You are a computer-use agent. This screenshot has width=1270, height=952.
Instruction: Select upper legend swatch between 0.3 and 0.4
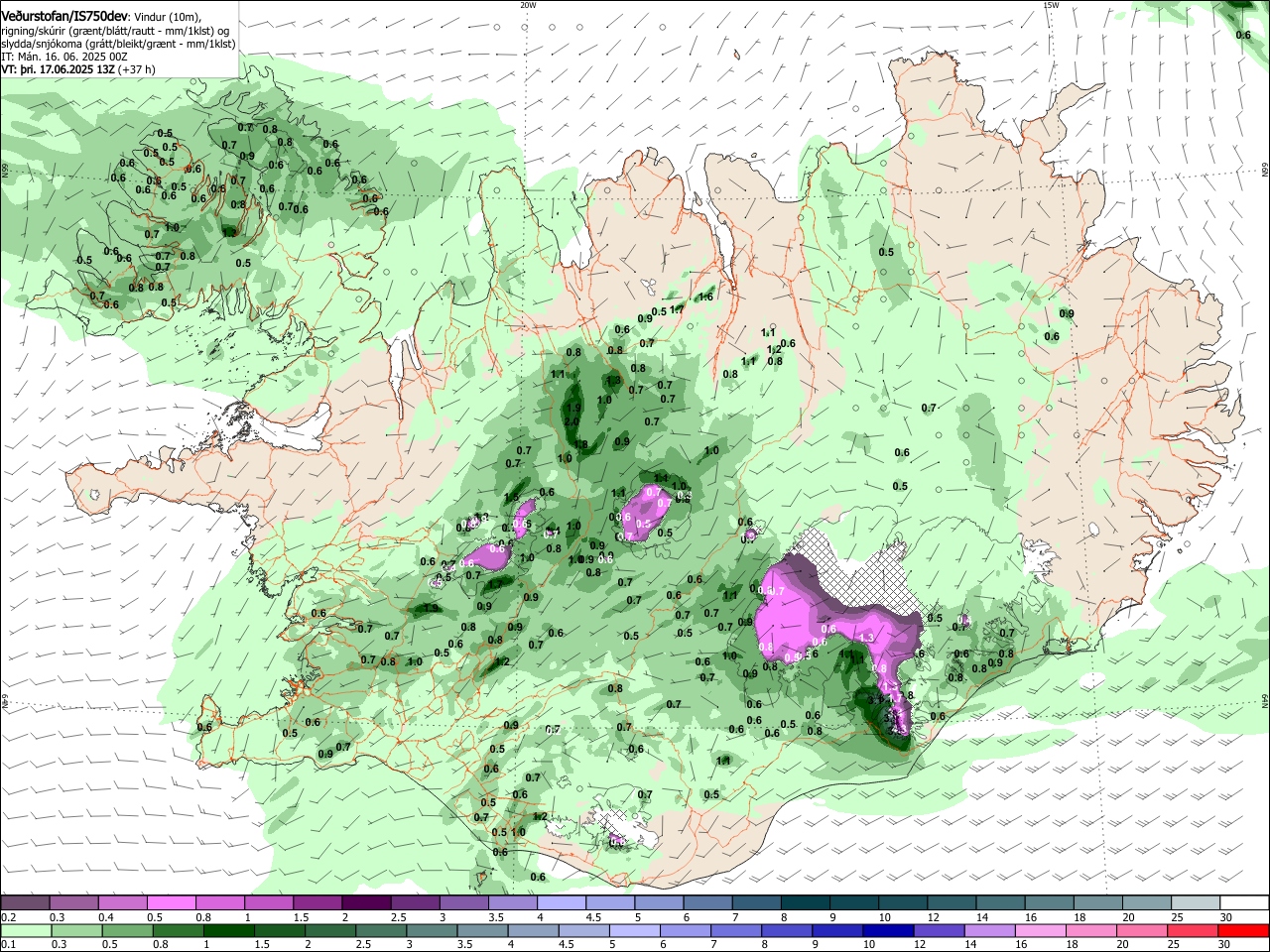pos(73,902)
